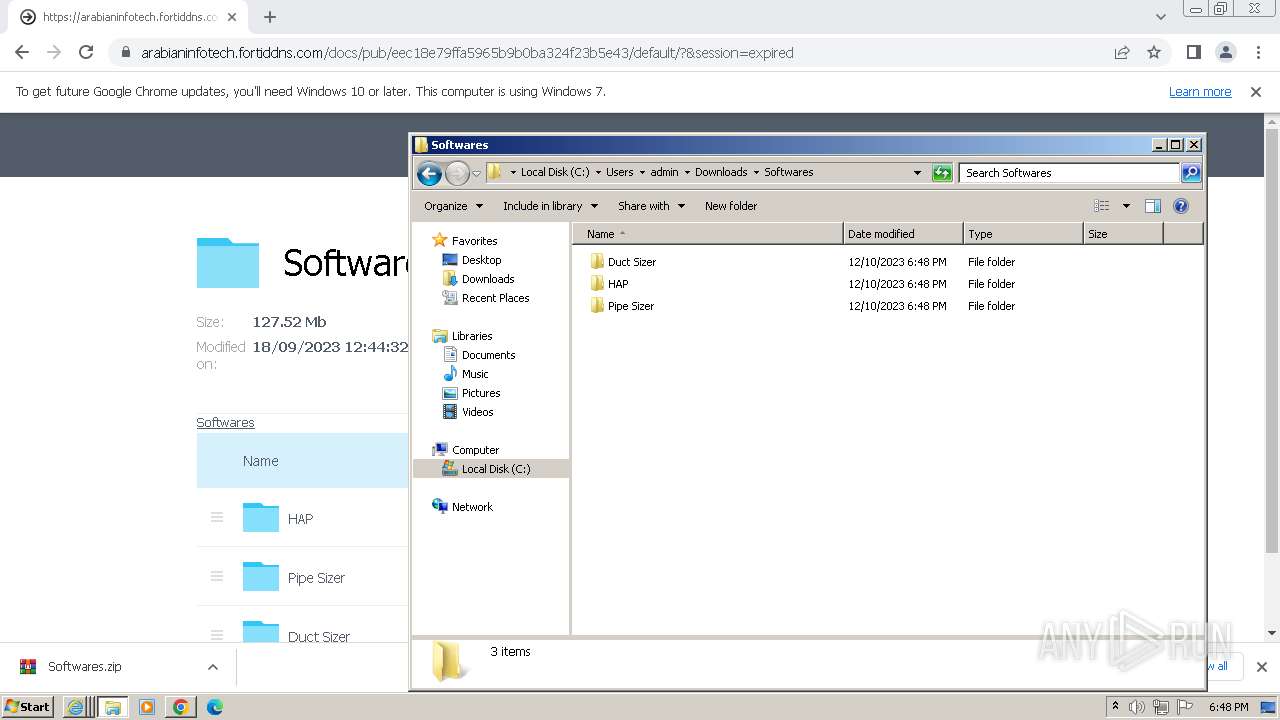Image resolution: width=1280 pixels, height=720 pixels.
Task: Open Chrome three-dot menu
Action: [1258, 53]
